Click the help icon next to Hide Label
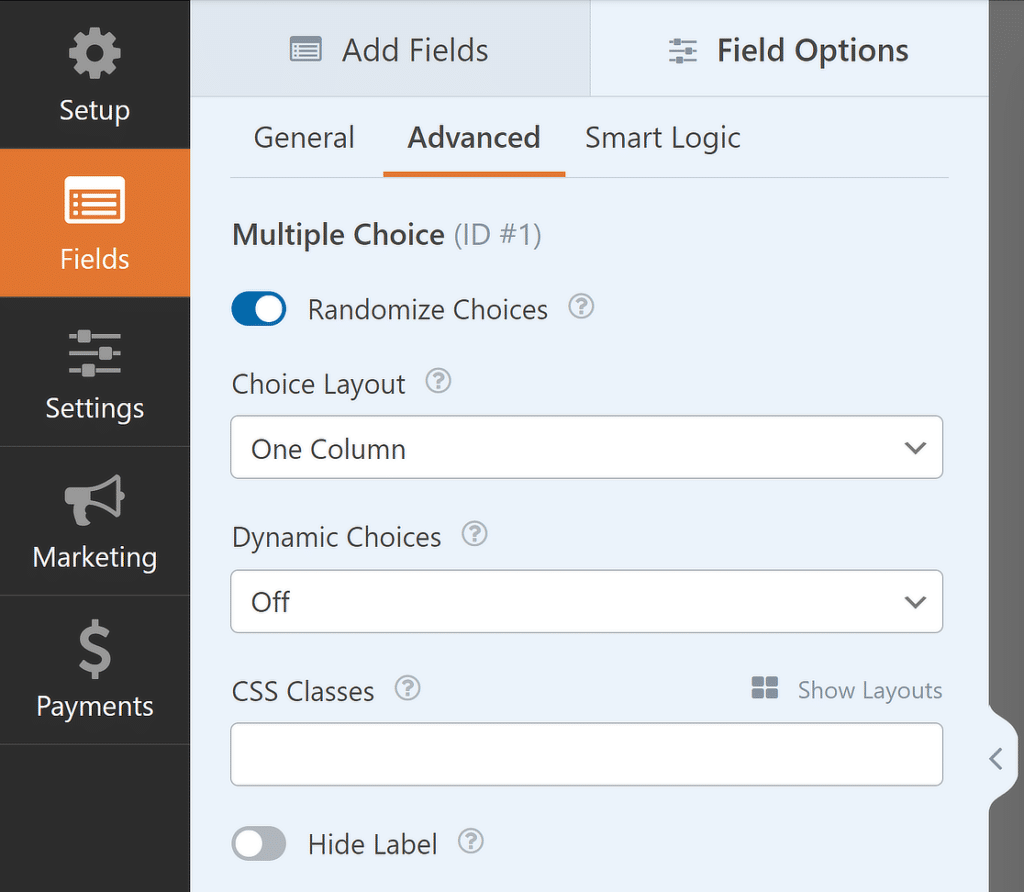Screen dimensions: 1024x892 coord(470,843)
